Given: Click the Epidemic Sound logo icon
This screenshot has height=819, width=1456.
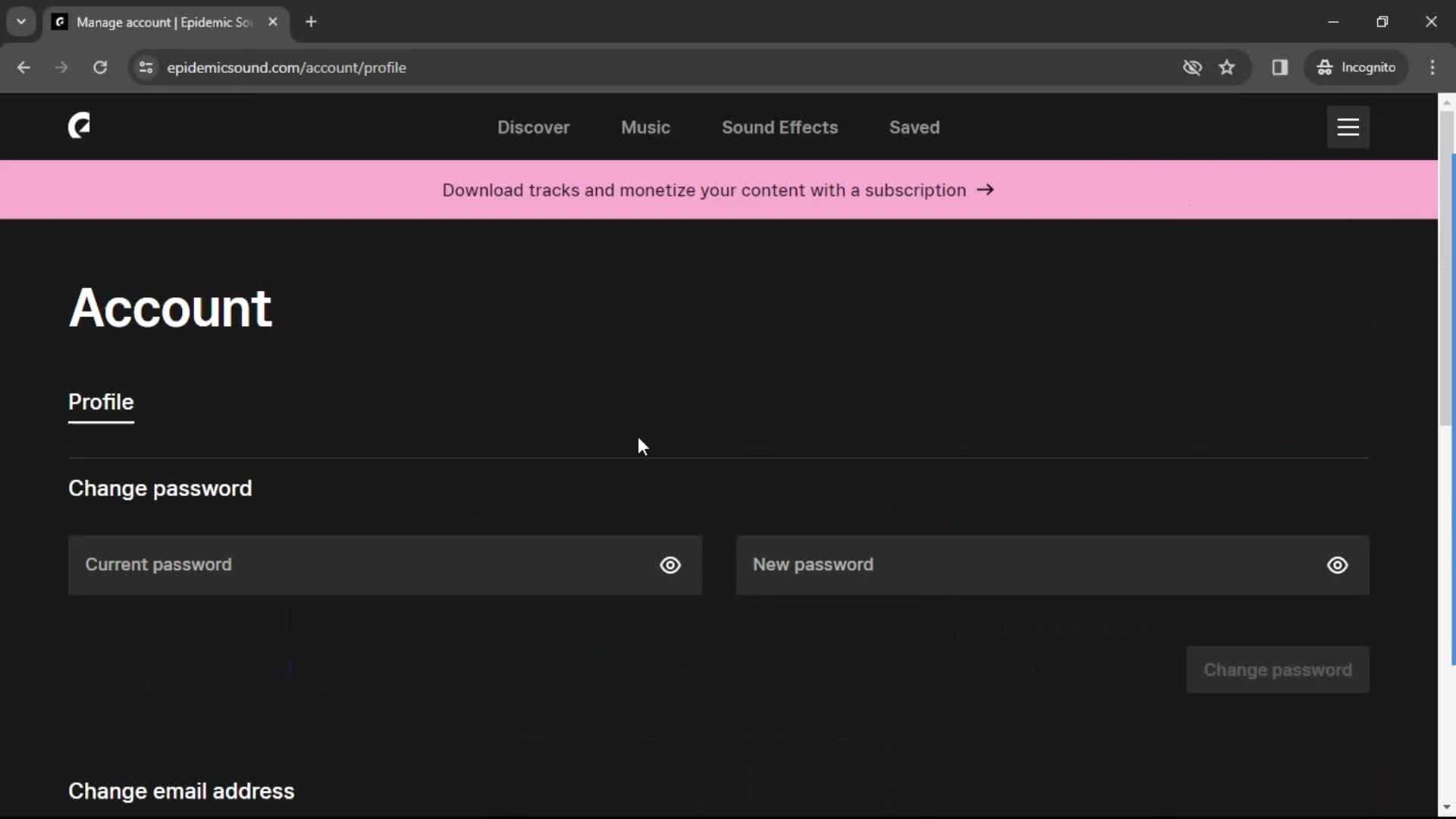Looking at the screenshot, I should 80,127.
